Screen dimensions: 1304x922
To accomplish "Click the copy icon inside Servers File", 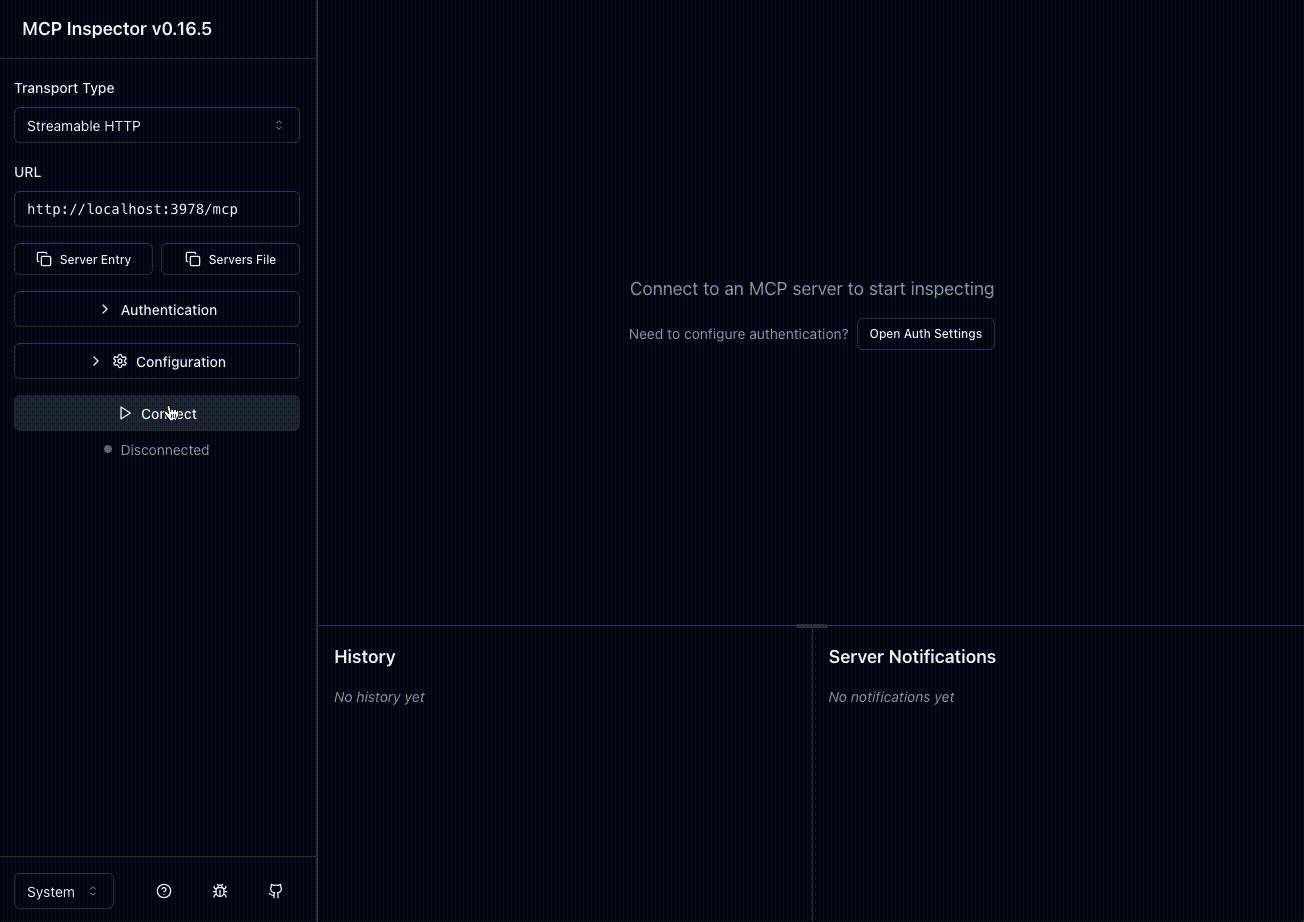I will pos(192,259).
